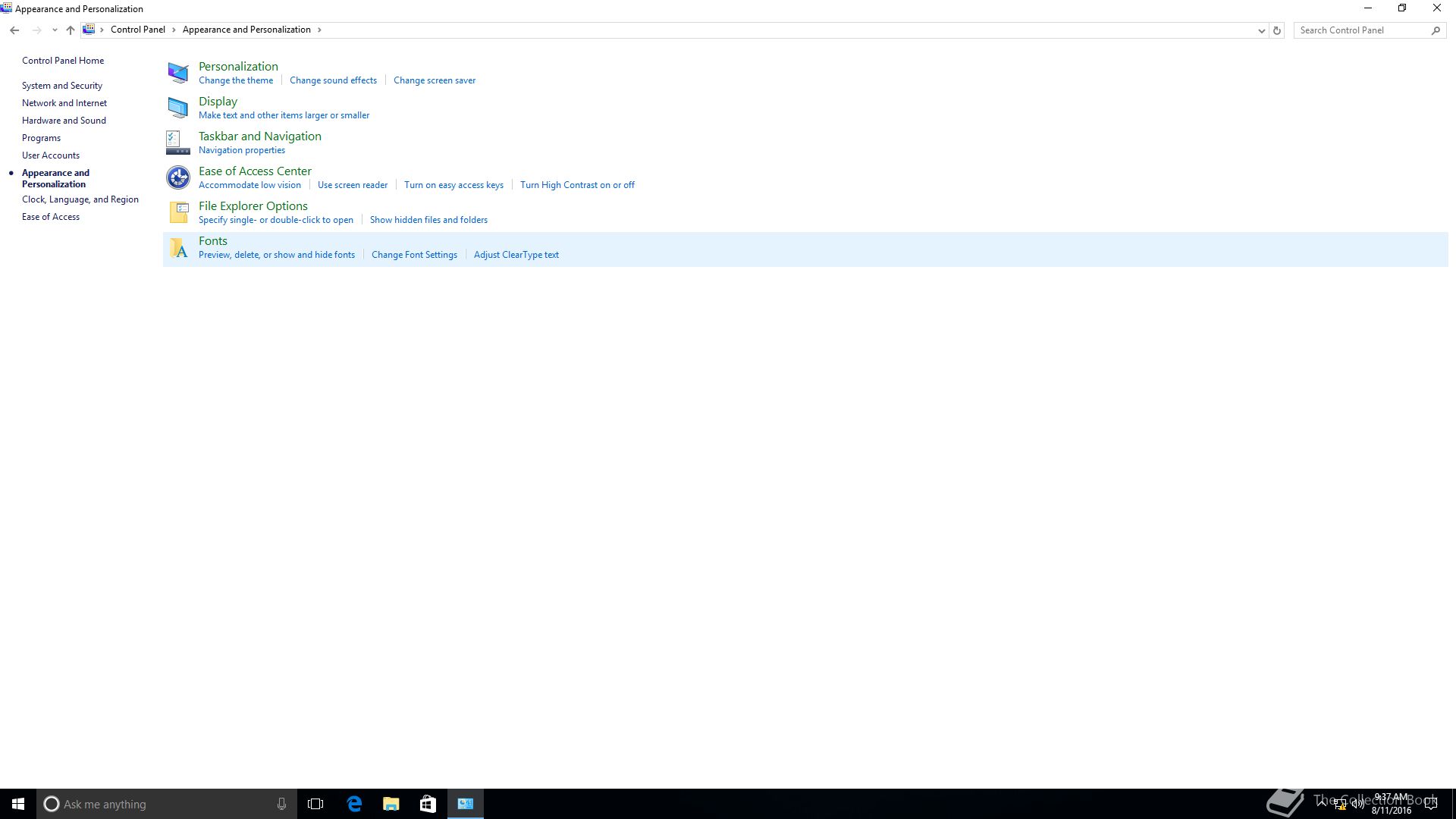Click the Taskbar and Navigation icon
Viewport: 1456px width, 819px height.
click(178, 143)
